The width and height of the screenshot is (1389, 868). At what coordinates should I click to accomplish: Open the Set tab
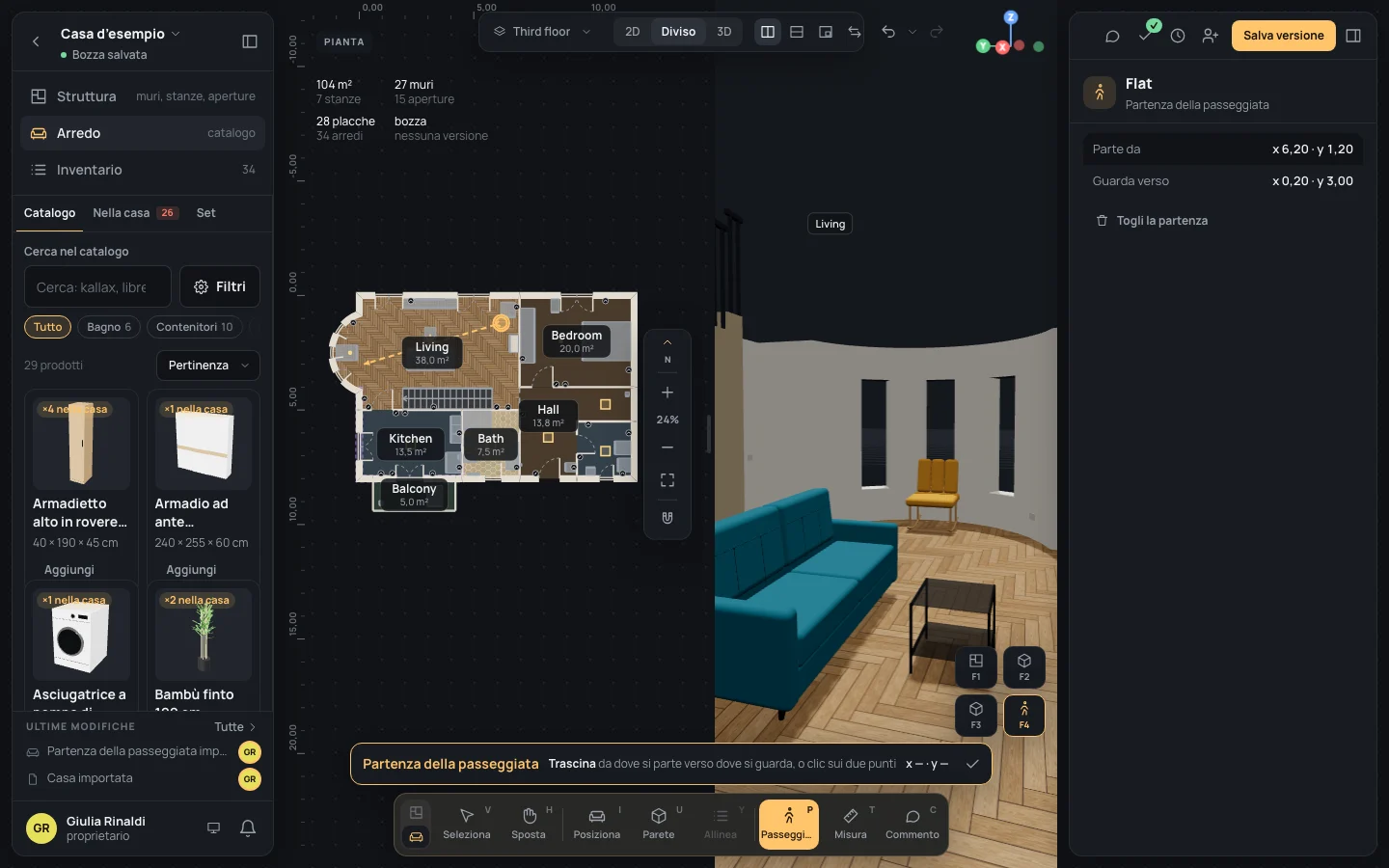pos(206,213)
